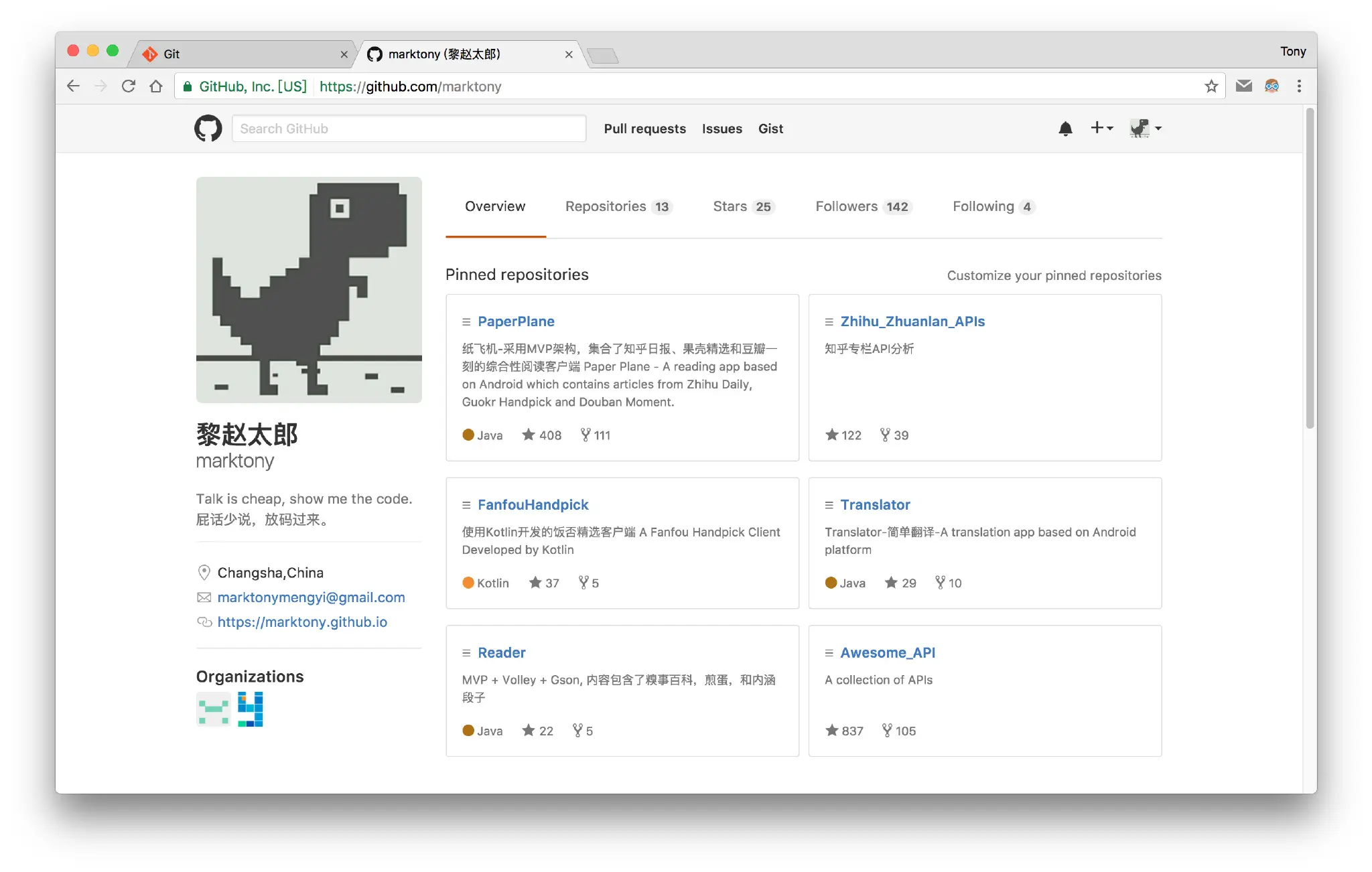Click the Pinned repositories heading
Screen dimensions: 1372x872
(517, 275)
